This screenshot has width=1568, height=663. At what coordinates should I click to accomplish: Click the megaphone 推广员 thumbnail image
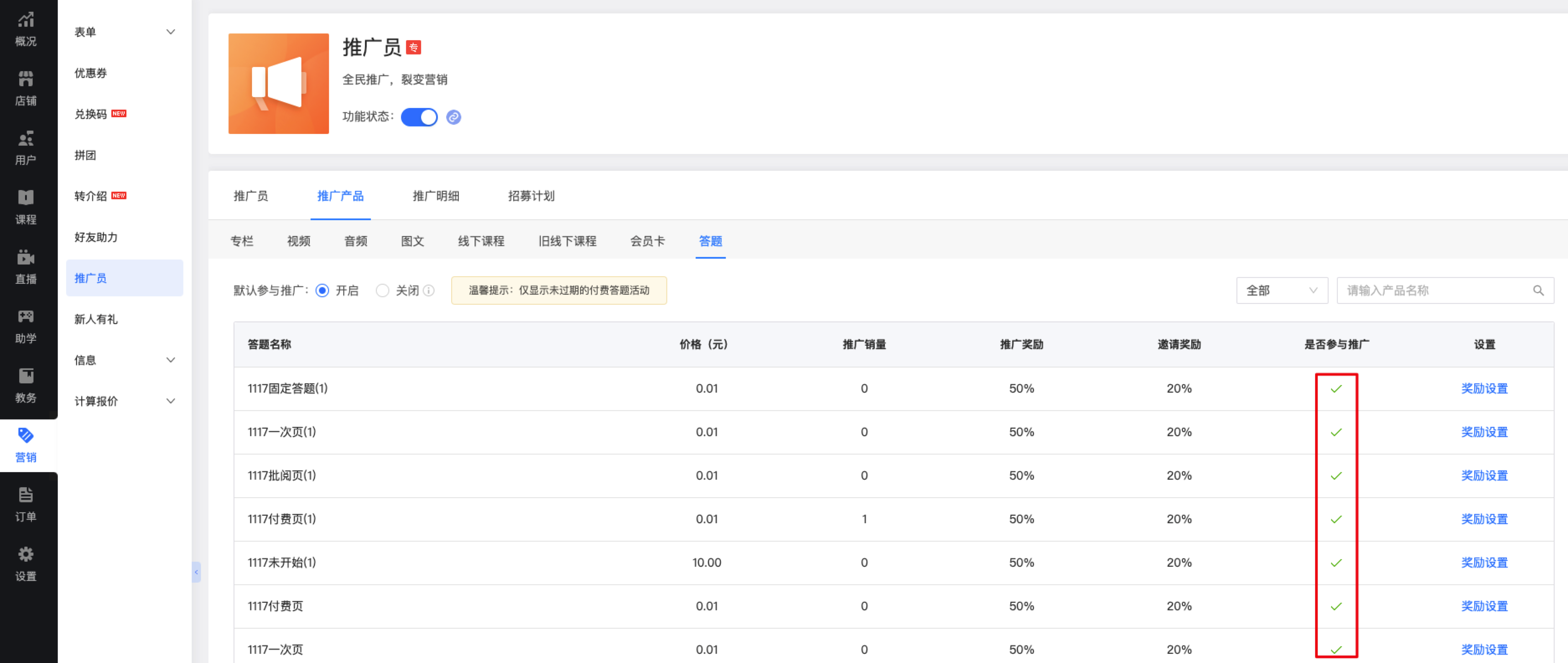pos(279,83)
